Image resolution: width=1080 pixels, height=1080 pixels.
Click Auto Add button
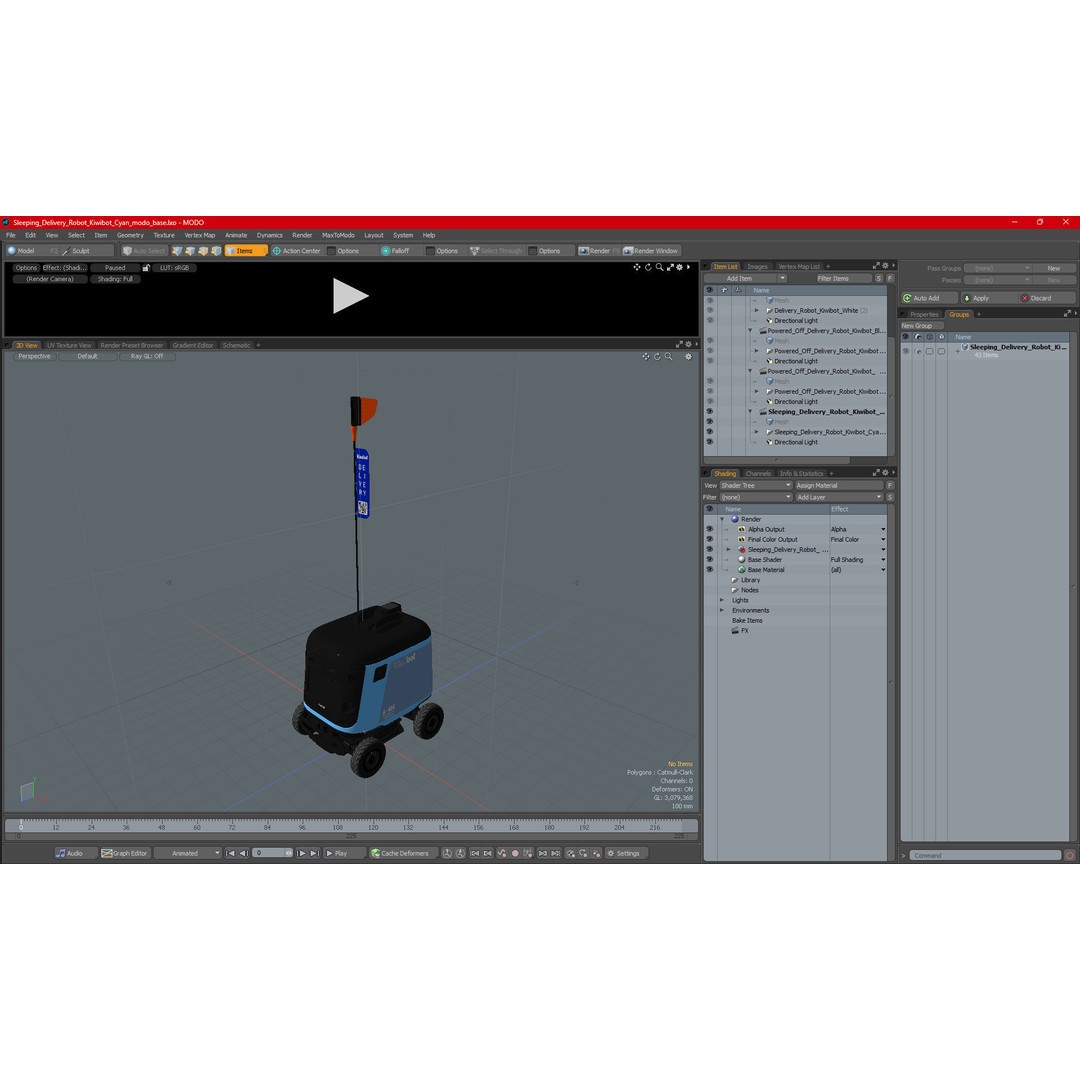point(929,298)
